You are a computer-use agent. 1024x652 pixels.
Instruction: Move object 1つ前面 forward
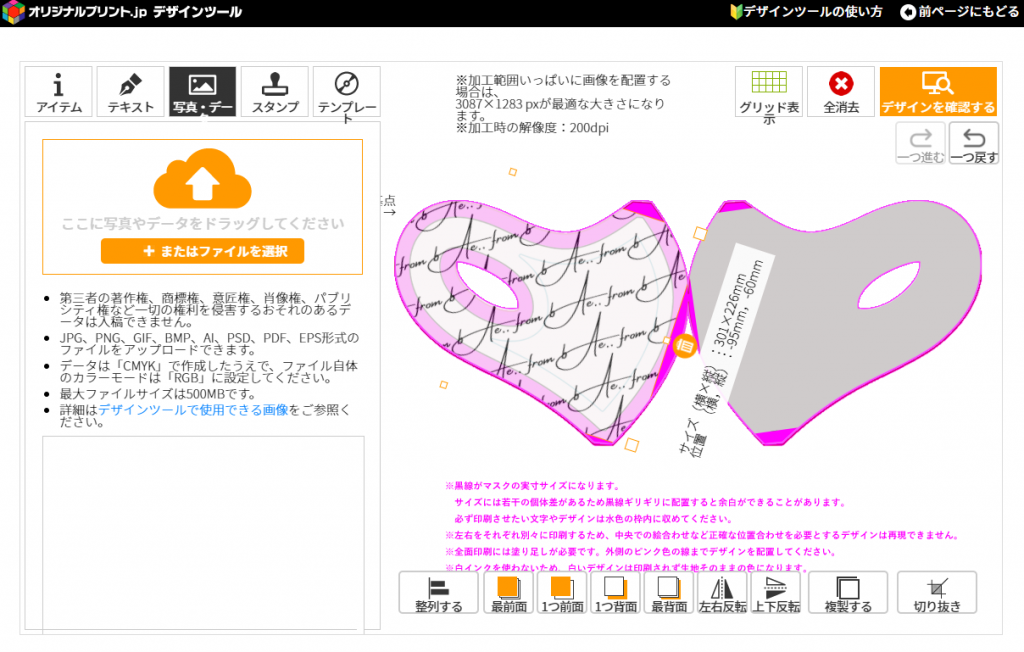(x=562, y=593)
